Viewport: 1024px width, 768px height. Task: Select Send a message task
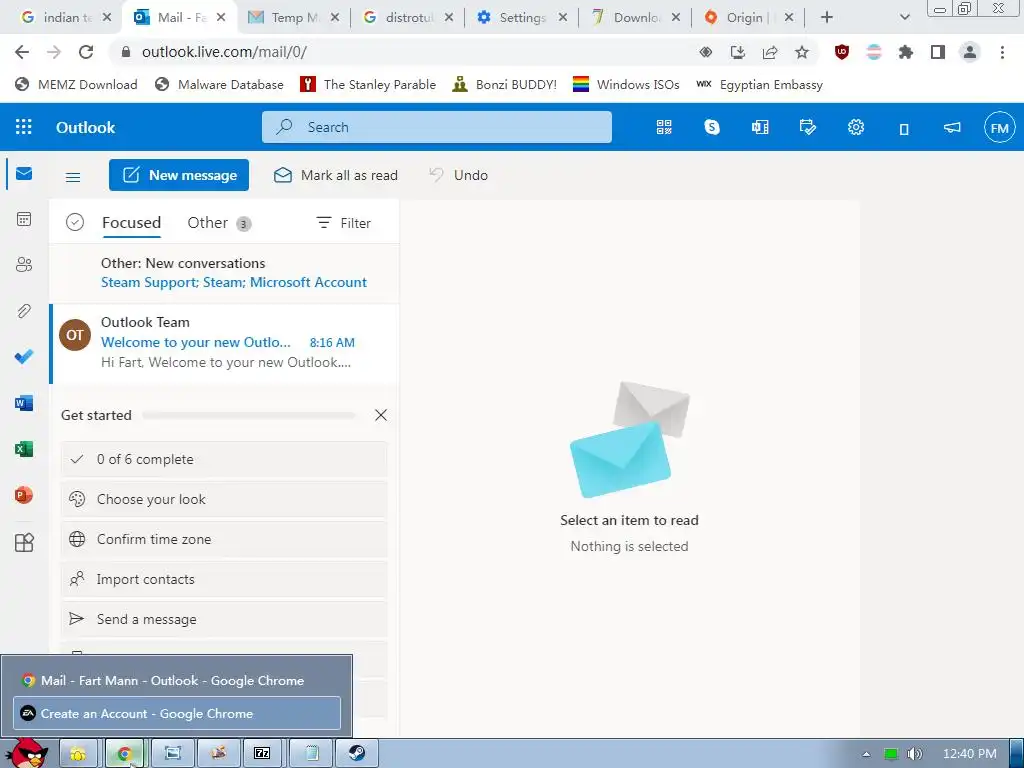(x=224, y=619)
